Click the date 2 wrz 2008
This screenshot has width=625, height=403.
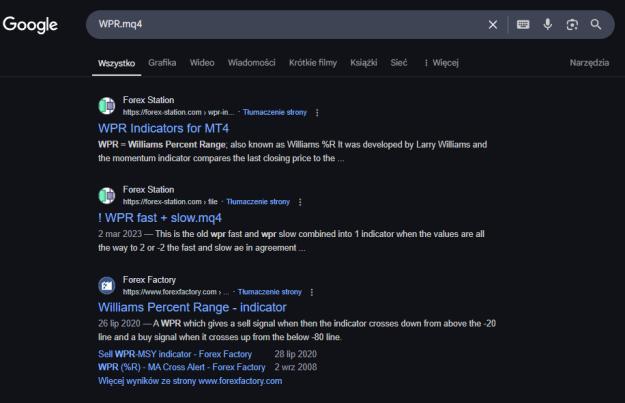point(295,367)
